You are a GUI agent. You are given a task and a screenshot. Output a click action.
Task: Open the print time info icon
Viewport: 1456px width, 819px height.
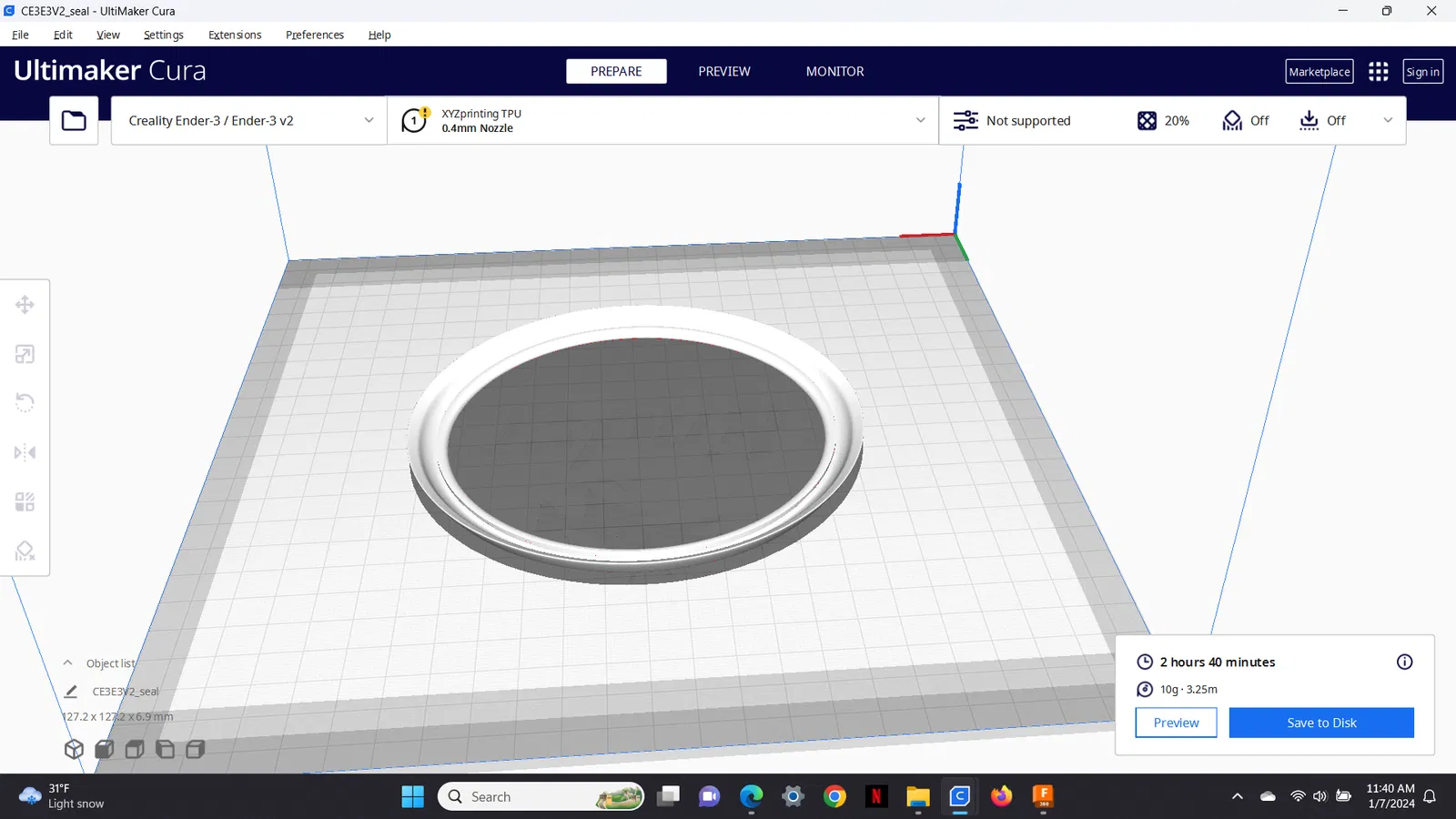1404,662
